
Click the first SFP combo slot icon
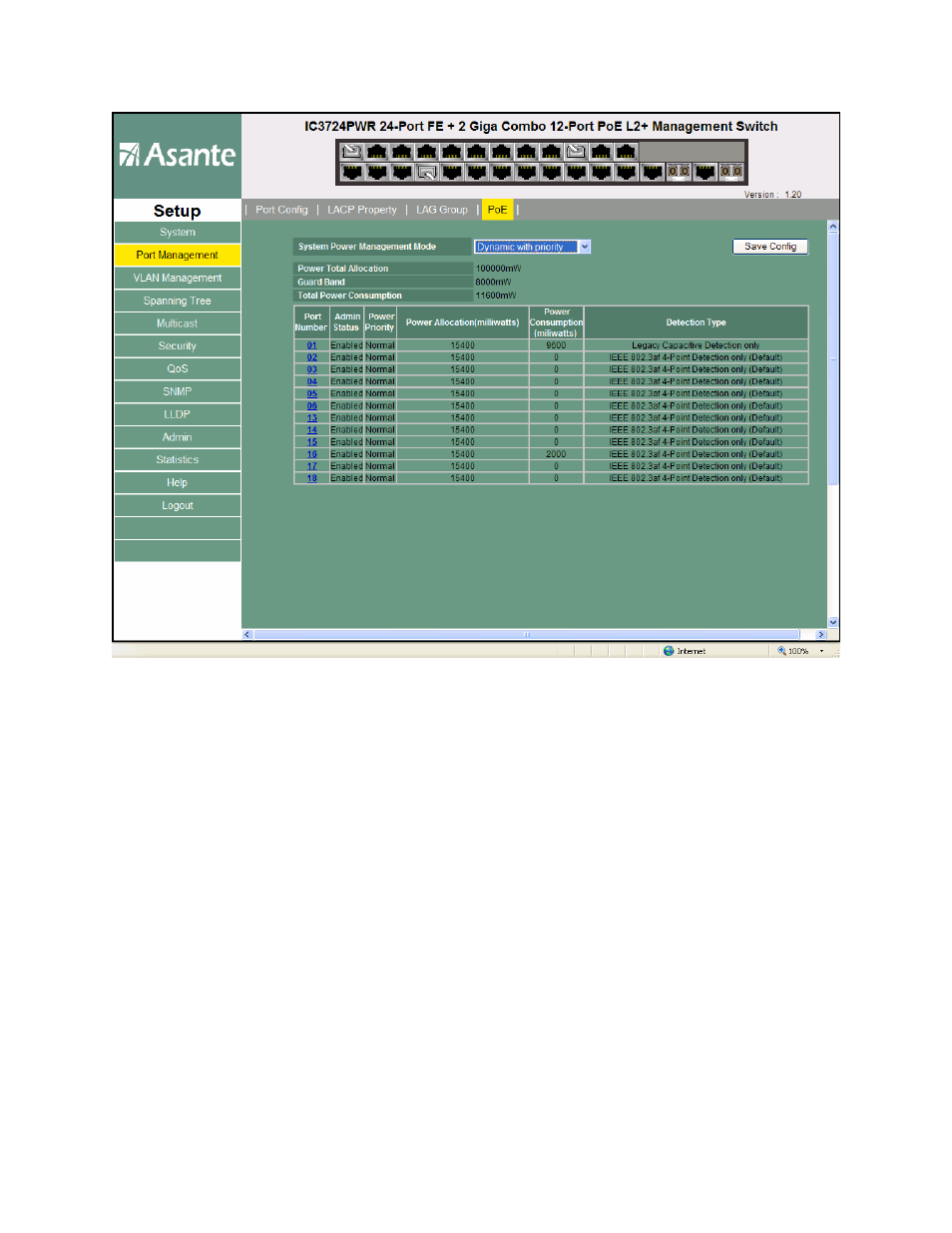(x=679, y=172)
